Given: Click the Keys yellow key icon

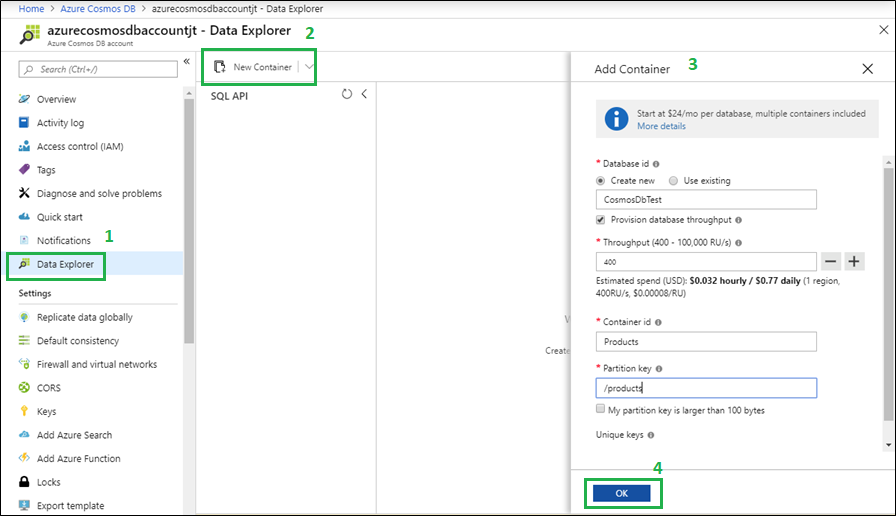Looking at the screenshot, I should click(x=24, y=411).
